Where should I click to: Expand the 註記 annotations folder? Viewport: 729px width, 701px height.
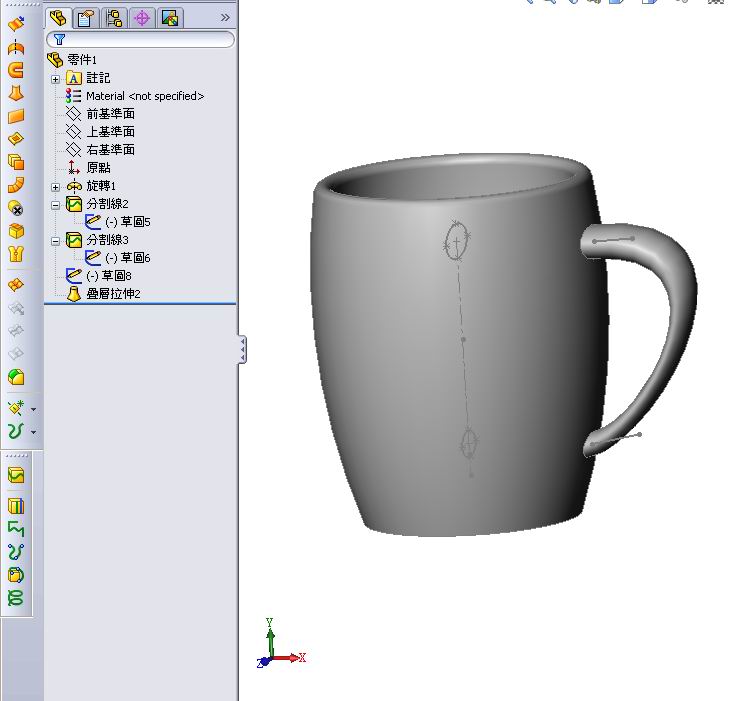tap(55, 79)
